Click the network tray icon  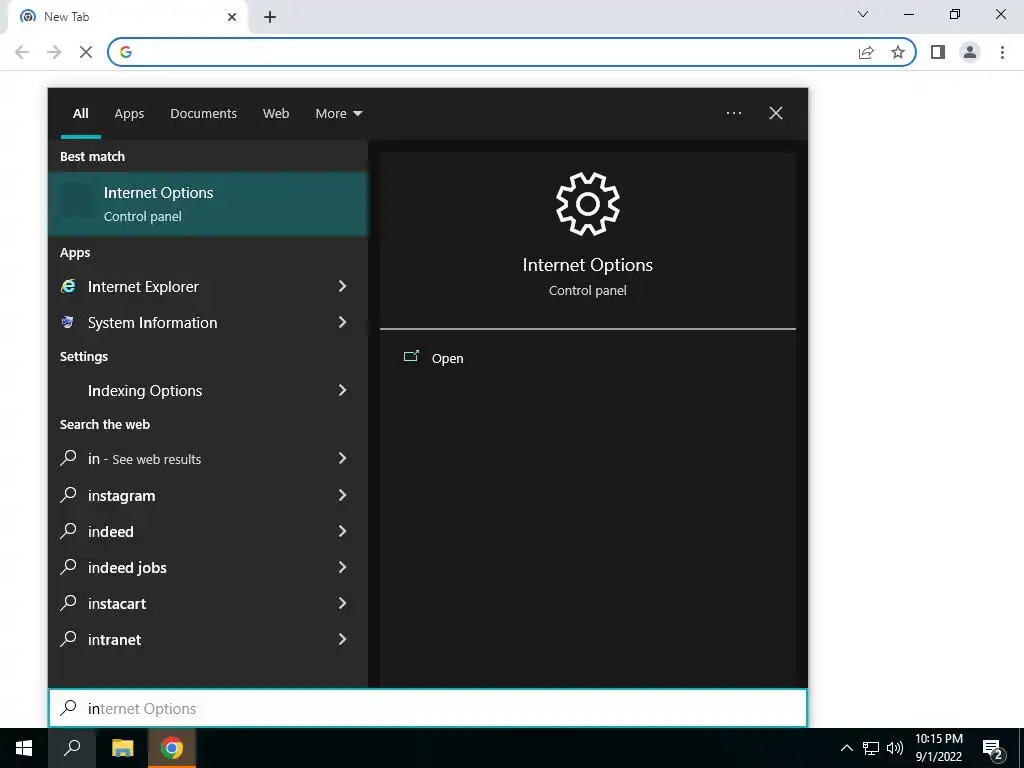click(x=871, y=748)
